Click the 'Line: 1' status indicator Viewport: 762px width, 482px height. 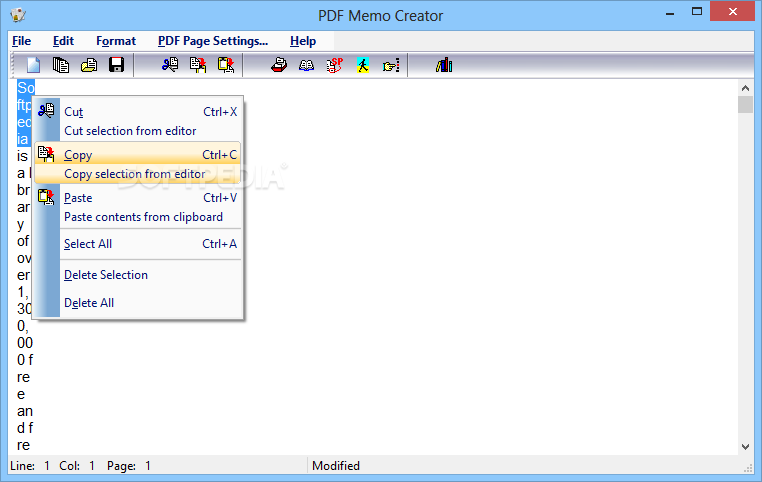pos(30,466)
